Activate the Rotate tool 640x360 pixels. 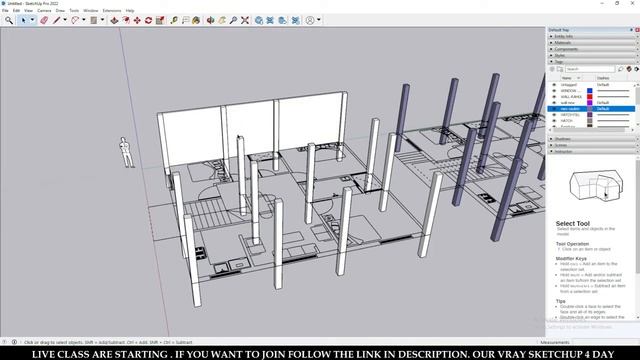tap(149, 20)
